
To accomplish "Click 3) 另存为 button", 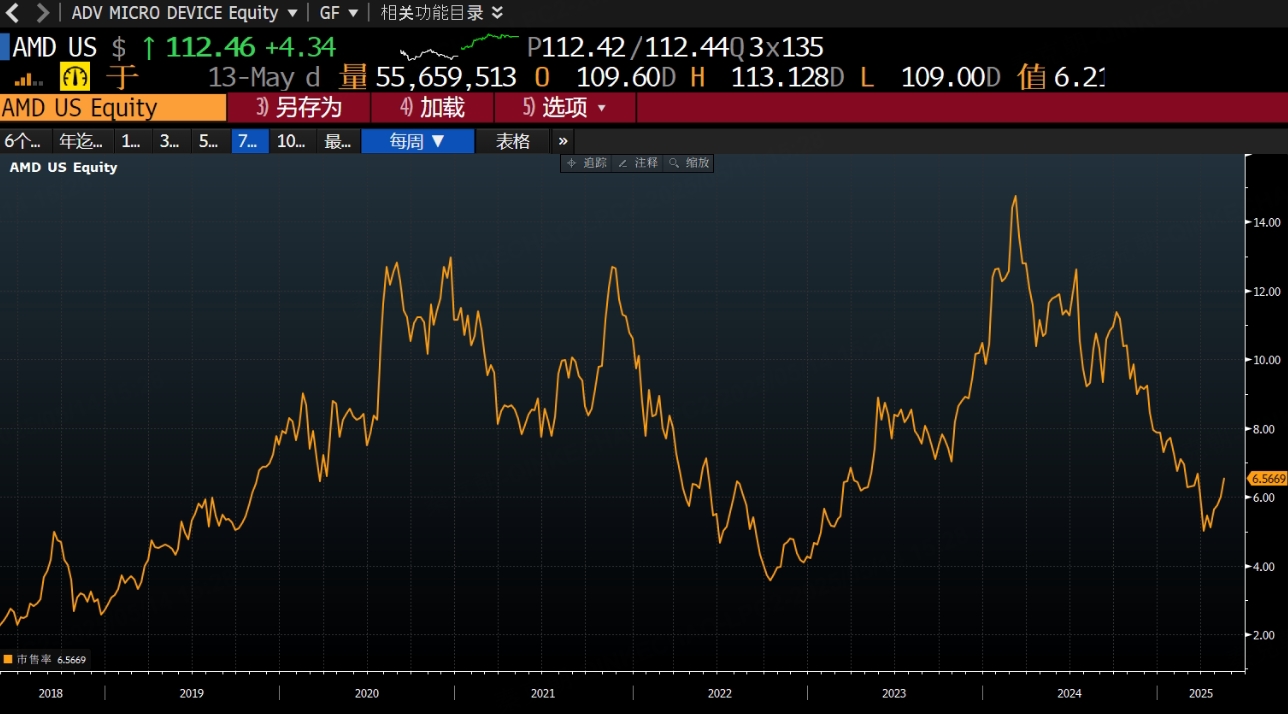I will pos(299,108).
